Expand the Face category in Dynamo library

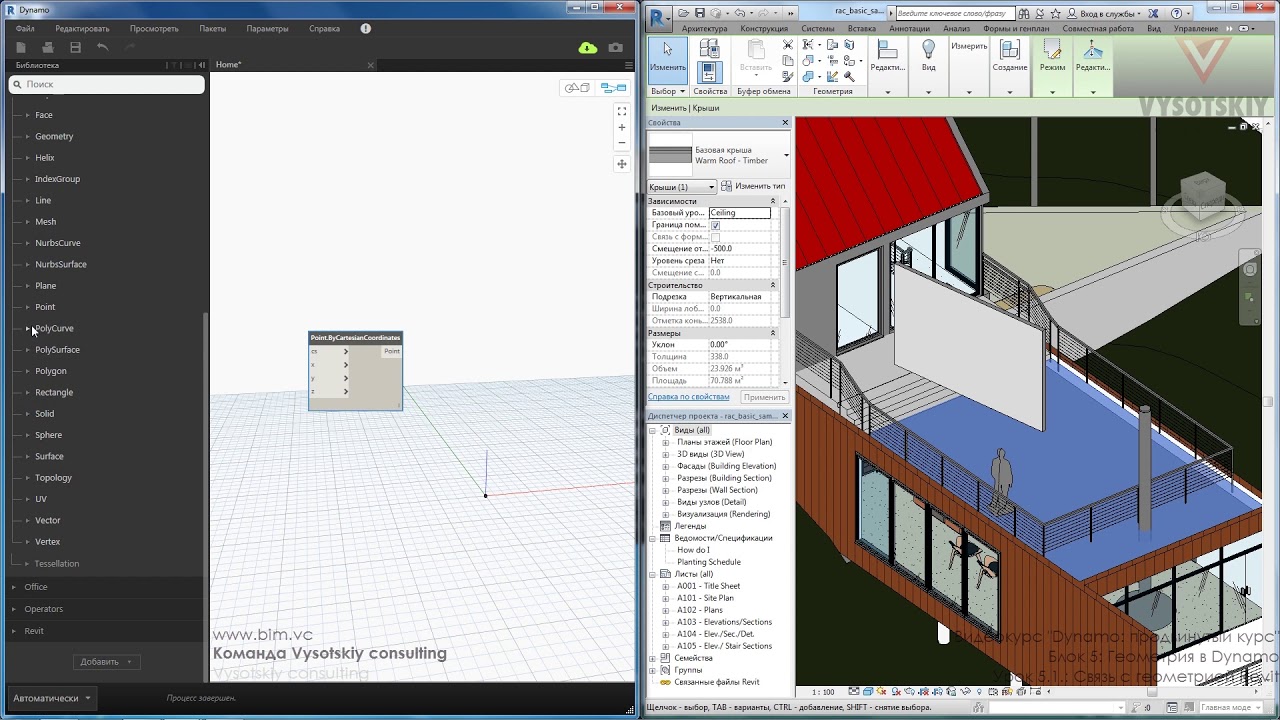(27, 115)
